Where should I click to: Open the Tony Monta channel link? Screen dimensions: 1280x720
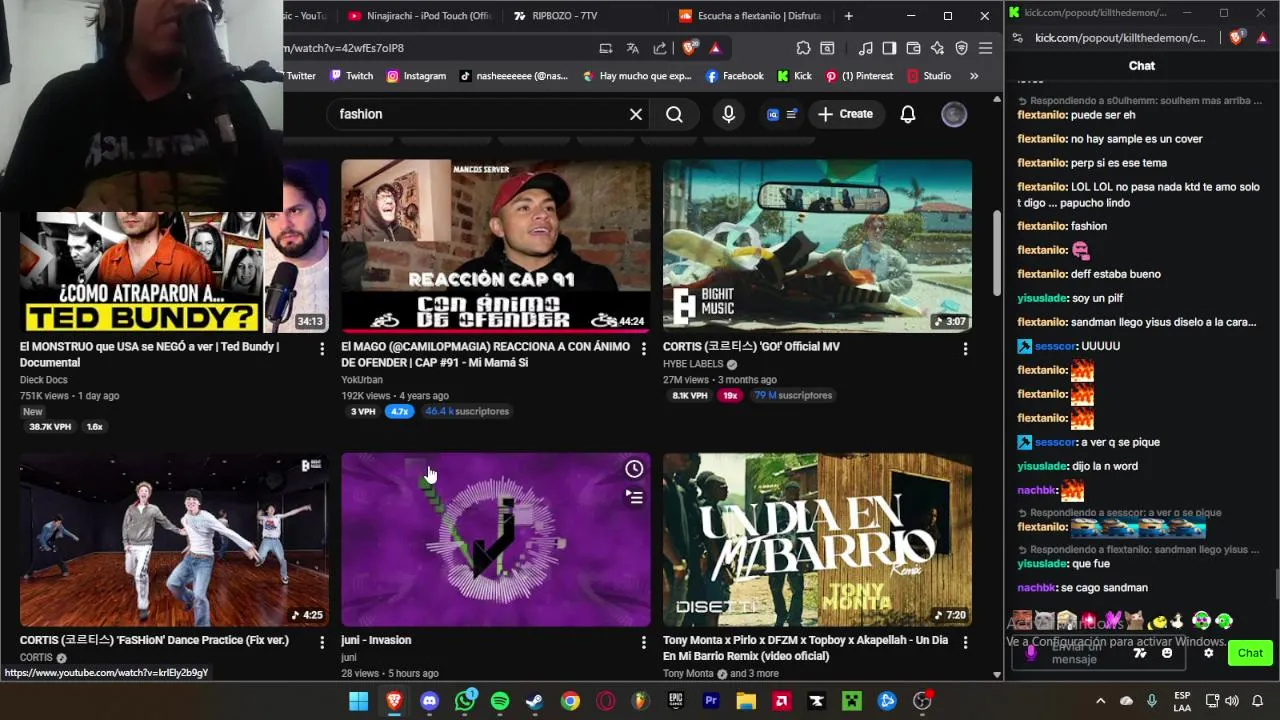pyautogui.click(x=688, y=674)
